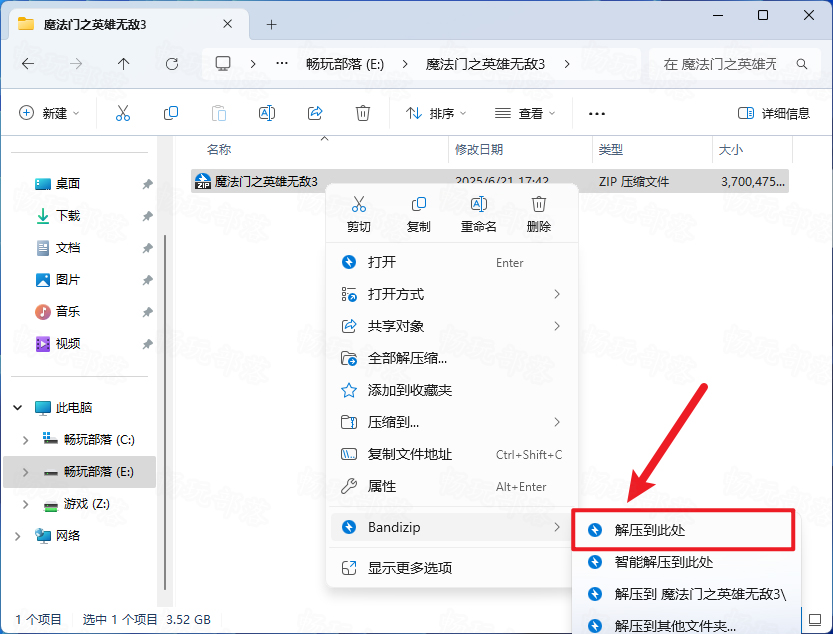Click 剪切 in the context menu
Screen dimensions: 833x634
pos(359,215)
